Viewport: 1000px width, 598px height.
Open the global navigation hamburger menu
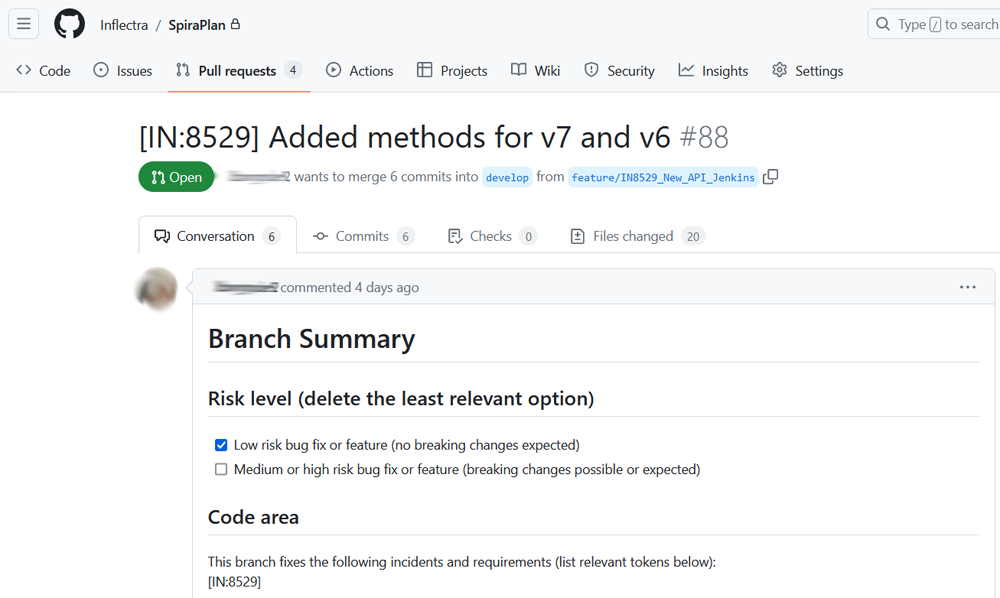click(x=23, y=23)
